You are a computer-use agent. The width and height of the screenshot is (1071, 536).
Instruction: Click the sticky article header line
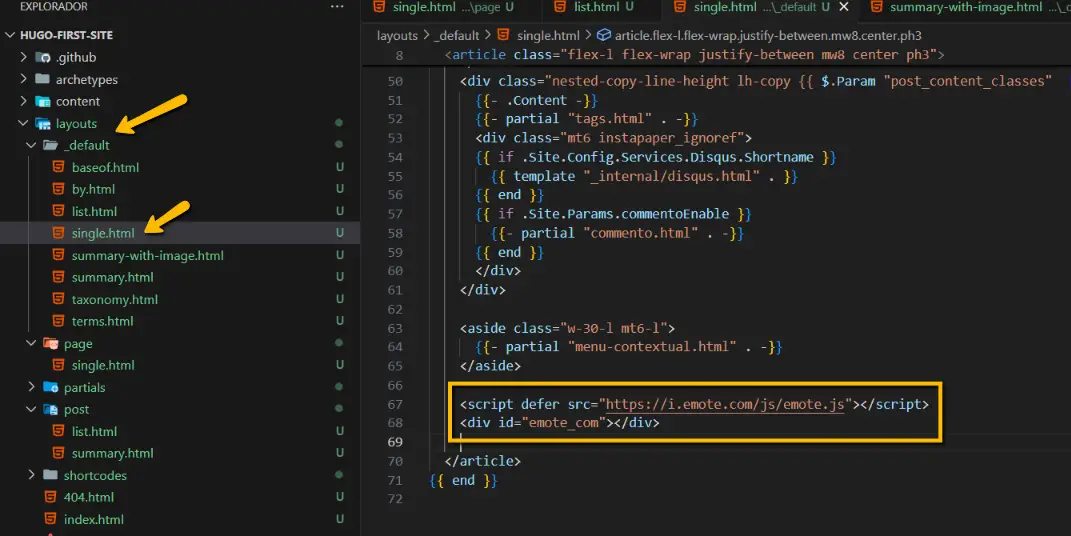(x=694, y=55)
